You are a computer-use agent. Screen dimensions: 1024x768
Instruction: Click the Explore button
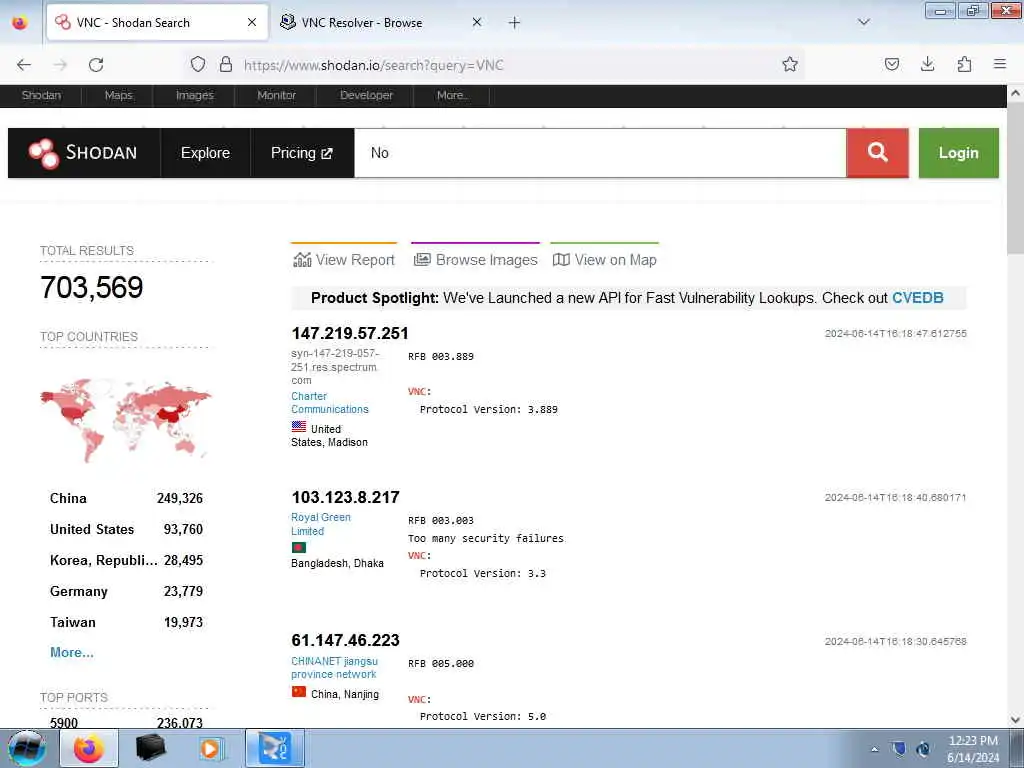(x=205, y=153)
